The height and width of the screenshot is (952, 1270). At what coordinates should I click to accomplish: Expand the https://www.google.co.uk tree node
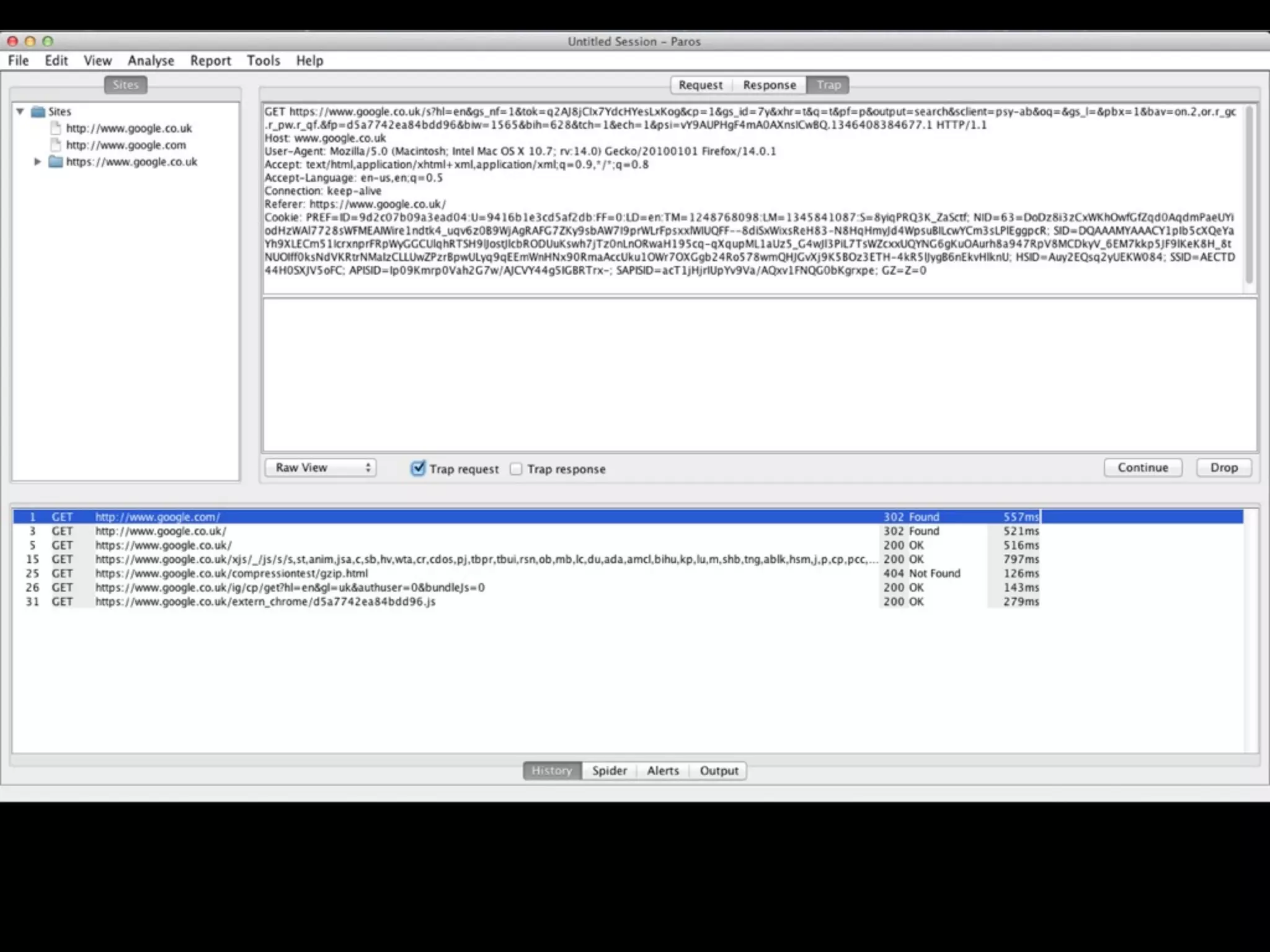coord(37,162)
